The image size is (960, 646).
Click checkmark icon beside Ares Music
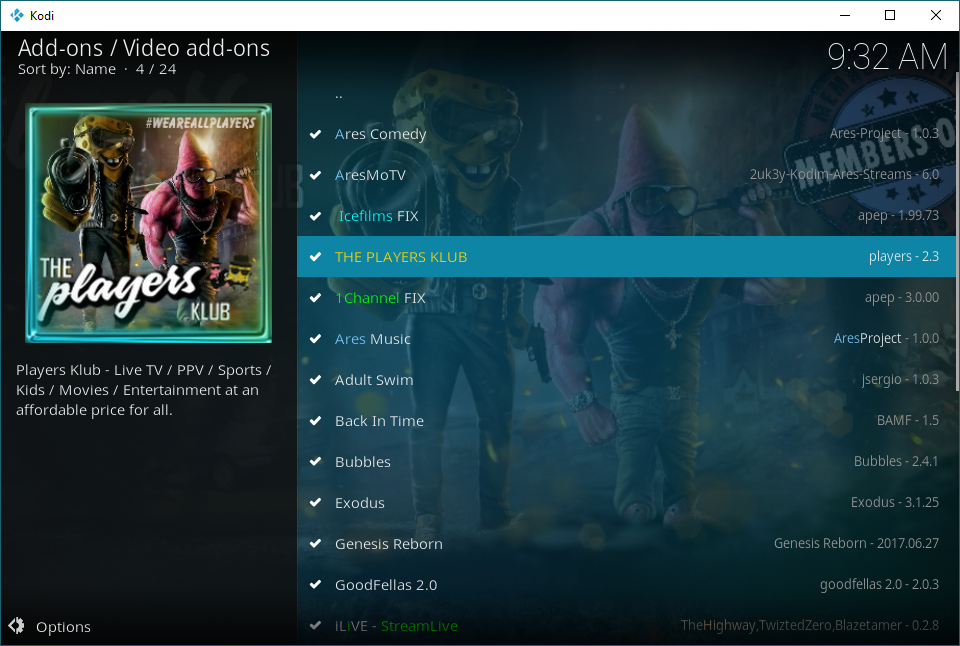[x=316, y=339]
